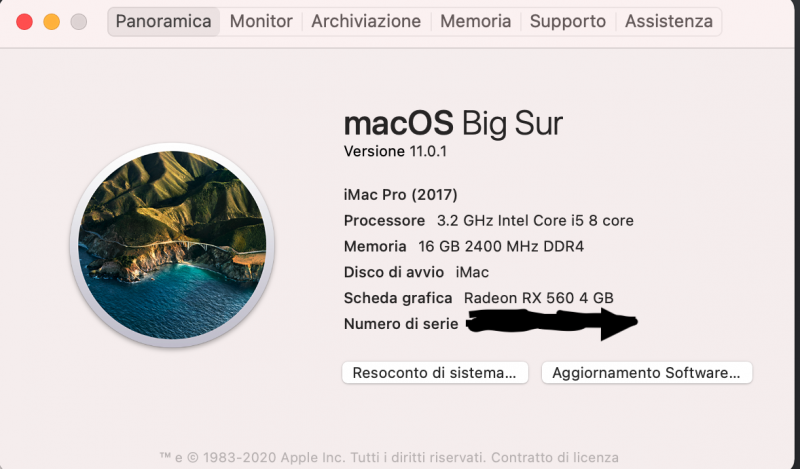Show the Supporto tab
This screenshot has width=800, height=469.
pyautogui.click(x=567, y=21)
